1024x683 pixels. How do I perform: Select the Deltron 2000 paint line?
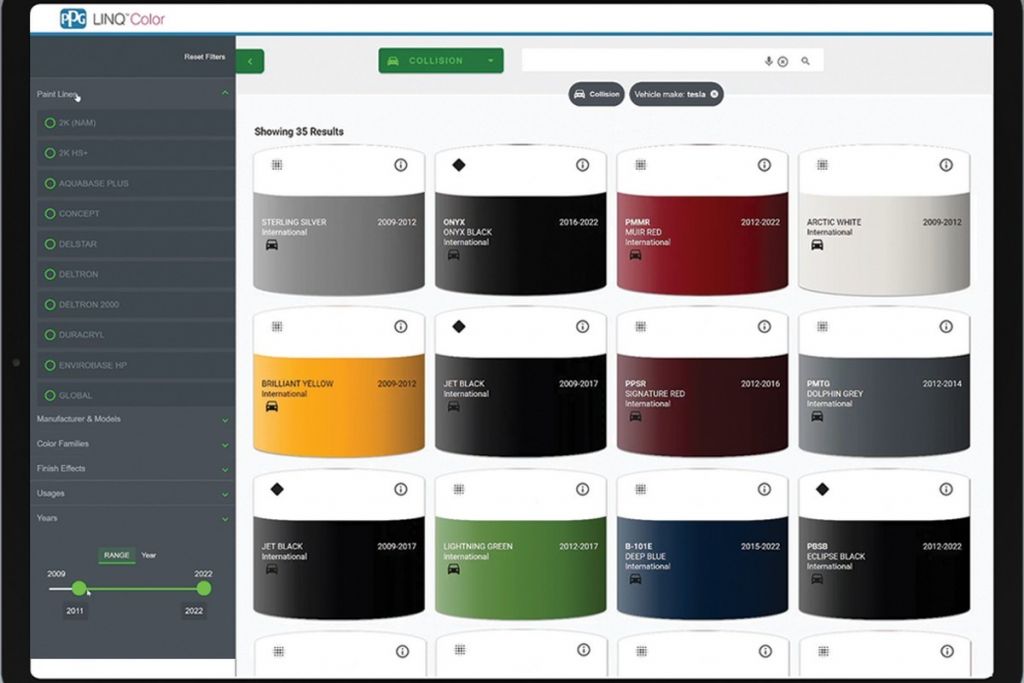coord(136,304)
